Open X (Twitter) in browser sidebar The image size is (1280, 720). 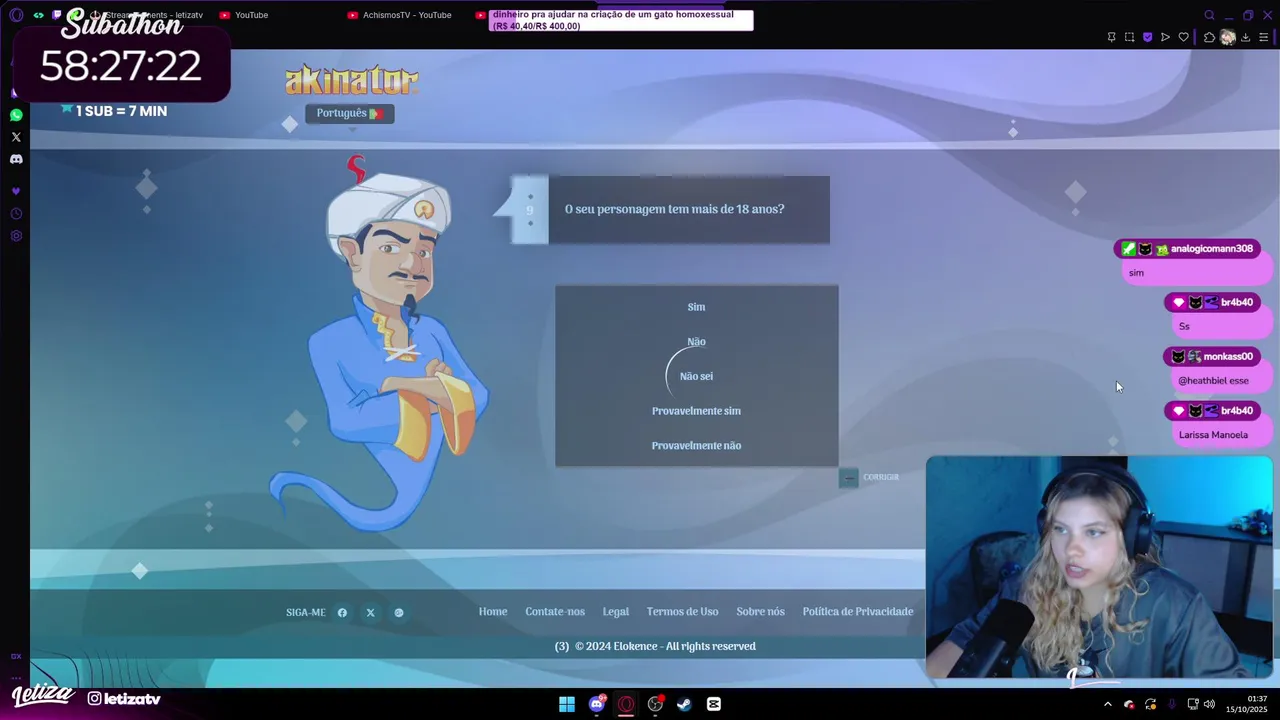(x=16, y=137)
